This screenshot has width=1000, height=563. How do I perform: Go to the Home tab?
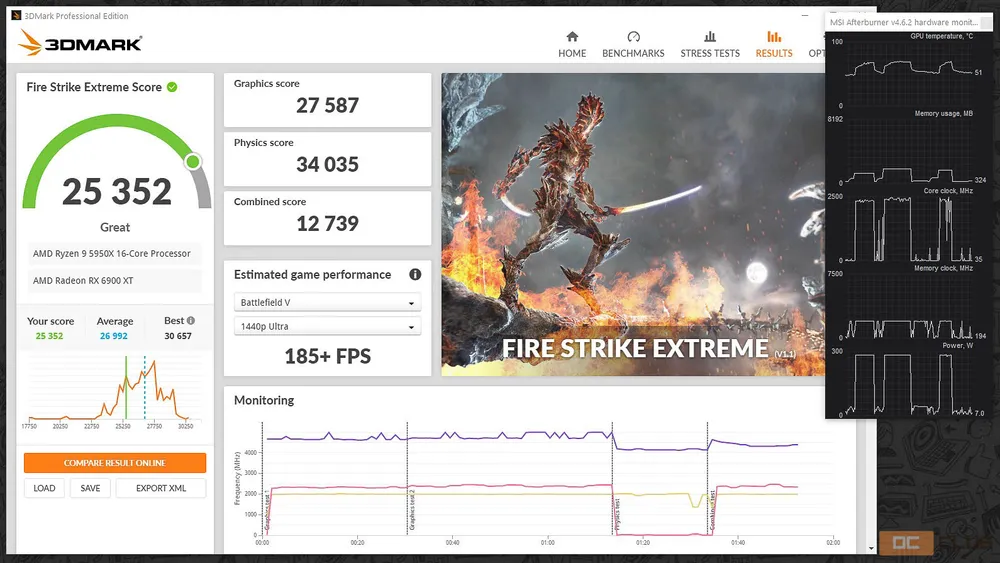pos(572,44)
